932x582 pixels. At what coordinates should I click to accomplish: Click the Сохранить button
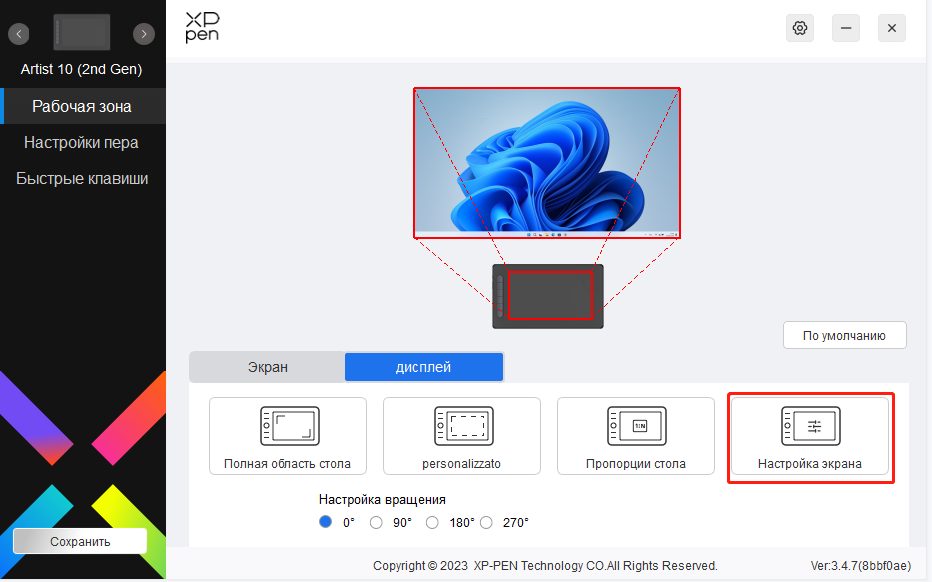80,542
